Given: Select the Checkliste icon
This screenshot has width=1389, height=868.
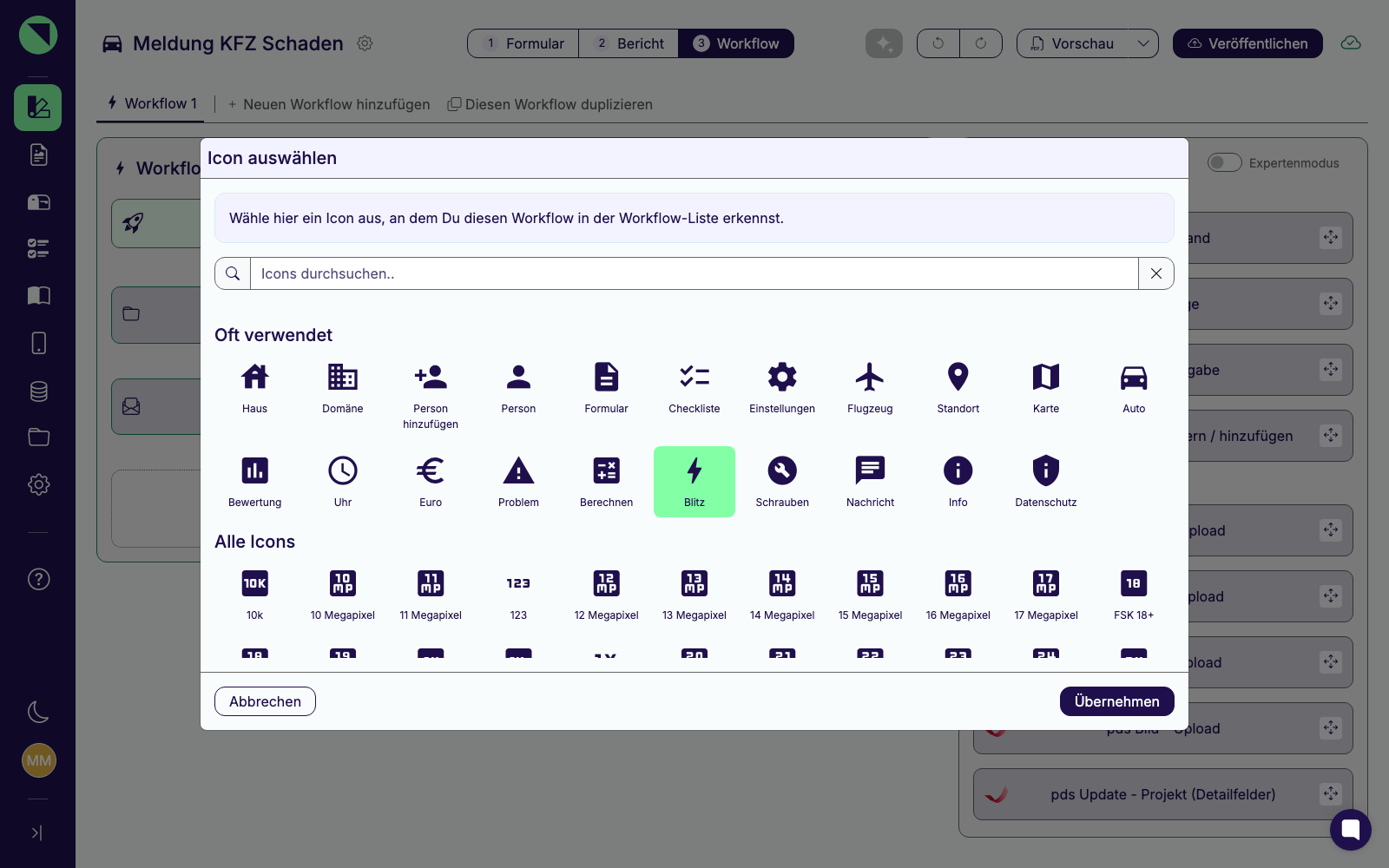Looking at the screenshot, I should coord(694,387).
